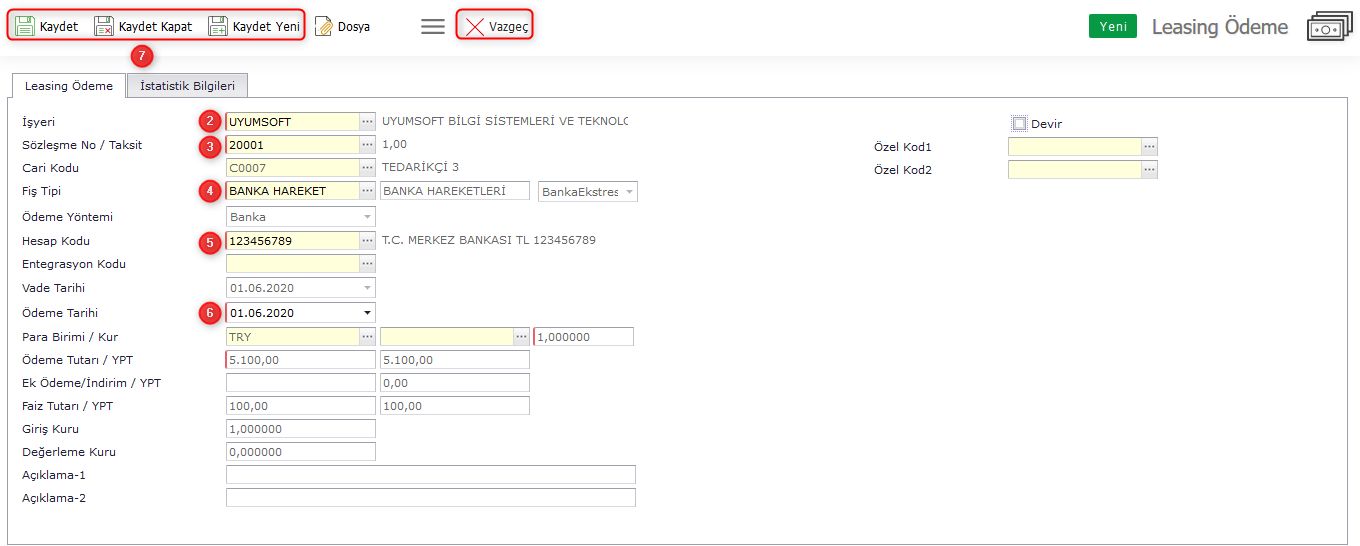Open the hamburger menu icon
The width and height of the screenshot is (1360, 546).
[432, 27]
